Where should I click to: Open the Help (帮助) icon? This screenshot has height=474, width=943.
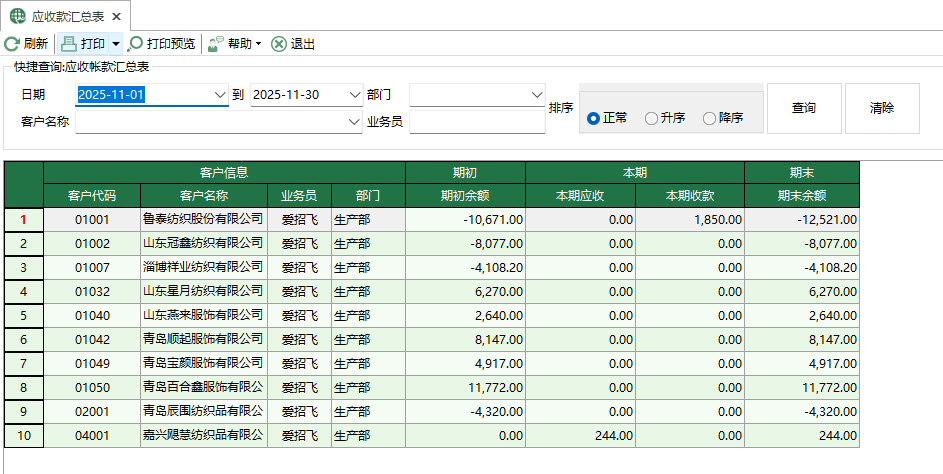coord(216,44)
